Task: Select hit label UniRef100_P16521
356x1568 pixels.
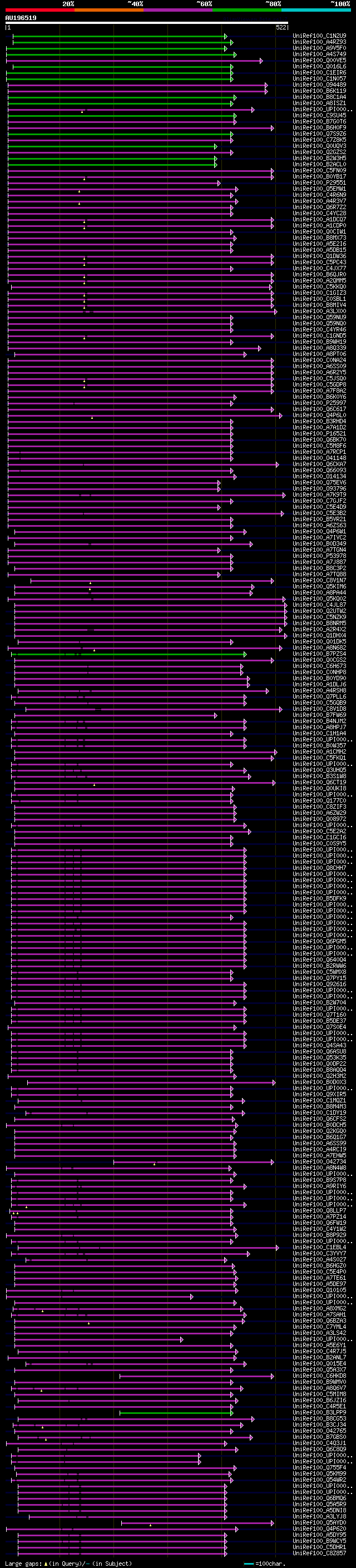Action: pyautogui.click(x=319, y=434)
